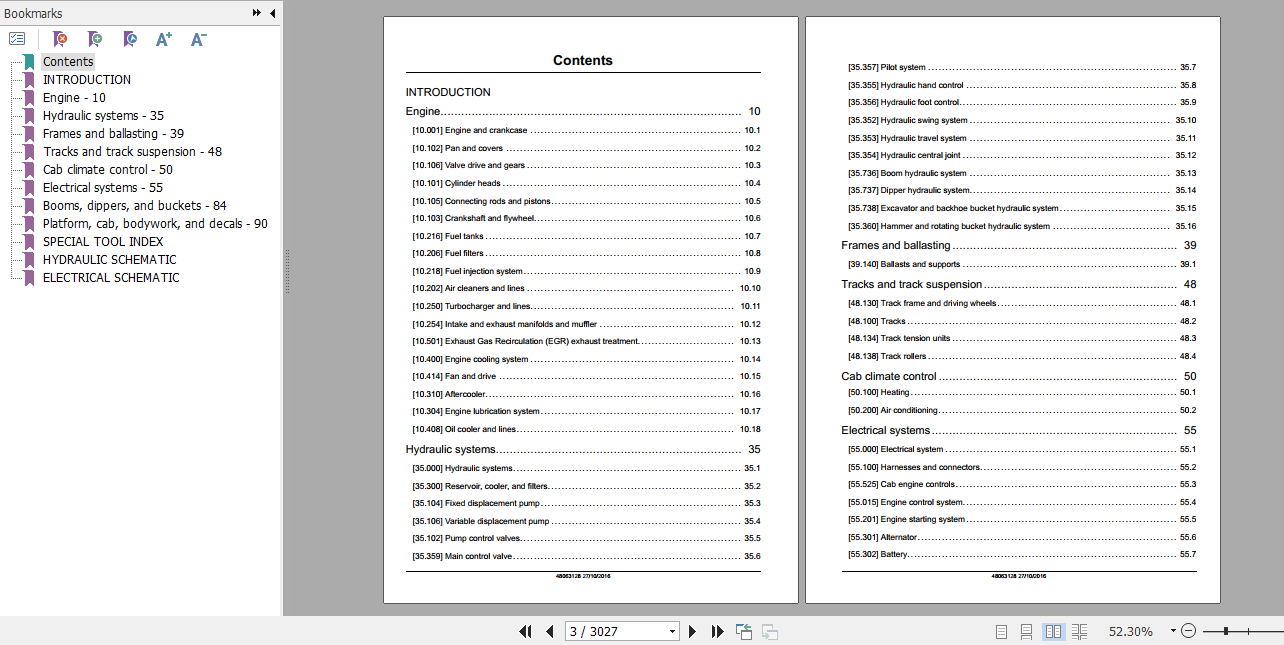Click the bookmark icon beside ELECTRICAL SCHEMATIC

[29, 278]
